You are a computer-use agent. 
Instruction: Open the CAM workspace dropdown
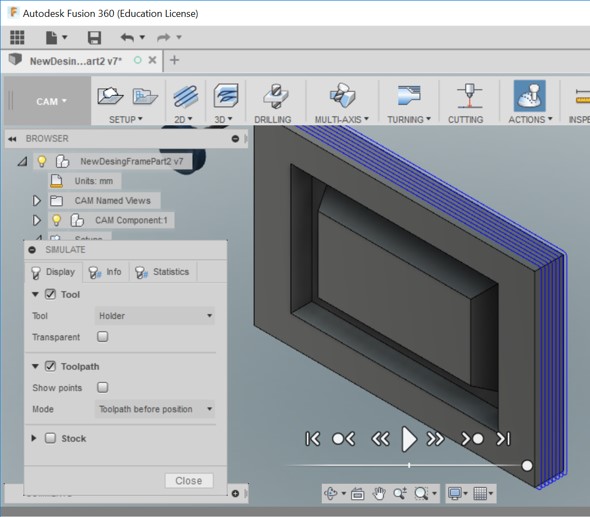tap(51, 101)
